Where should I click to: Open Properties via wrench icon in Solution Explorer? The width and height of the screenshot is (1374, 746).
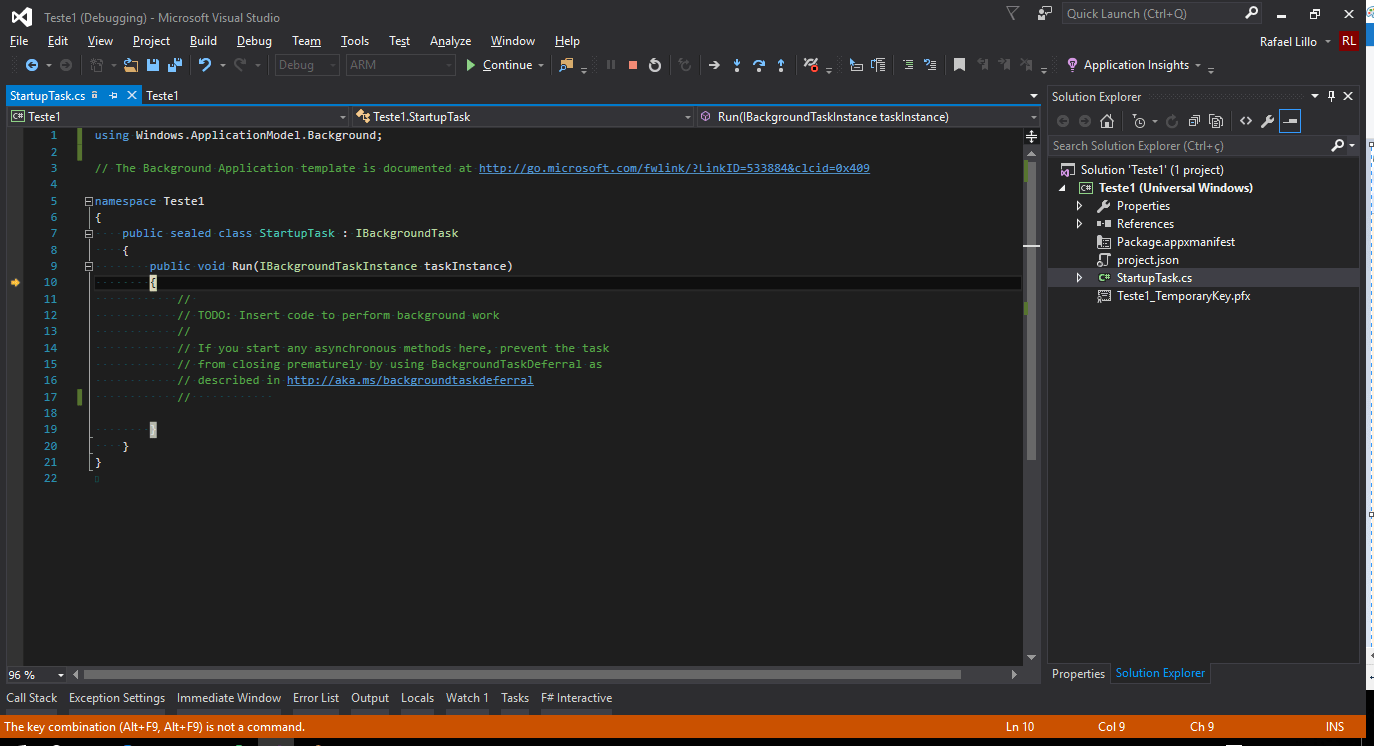coord(1267,121)
